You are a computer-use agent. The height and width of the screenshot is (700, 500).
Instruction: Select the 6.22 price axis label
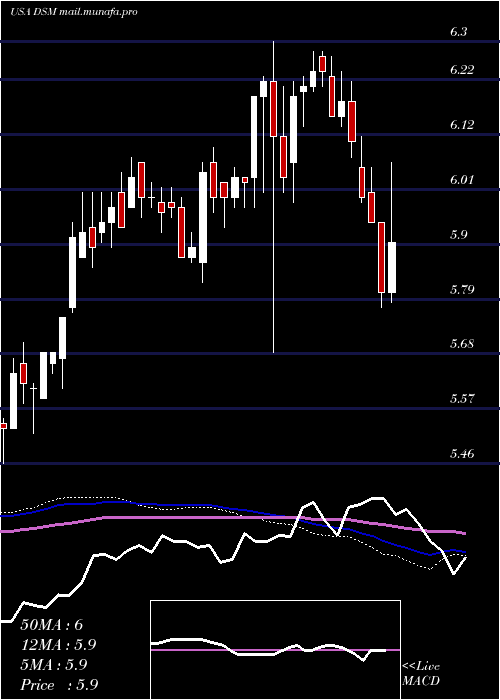tap(462, 70)
